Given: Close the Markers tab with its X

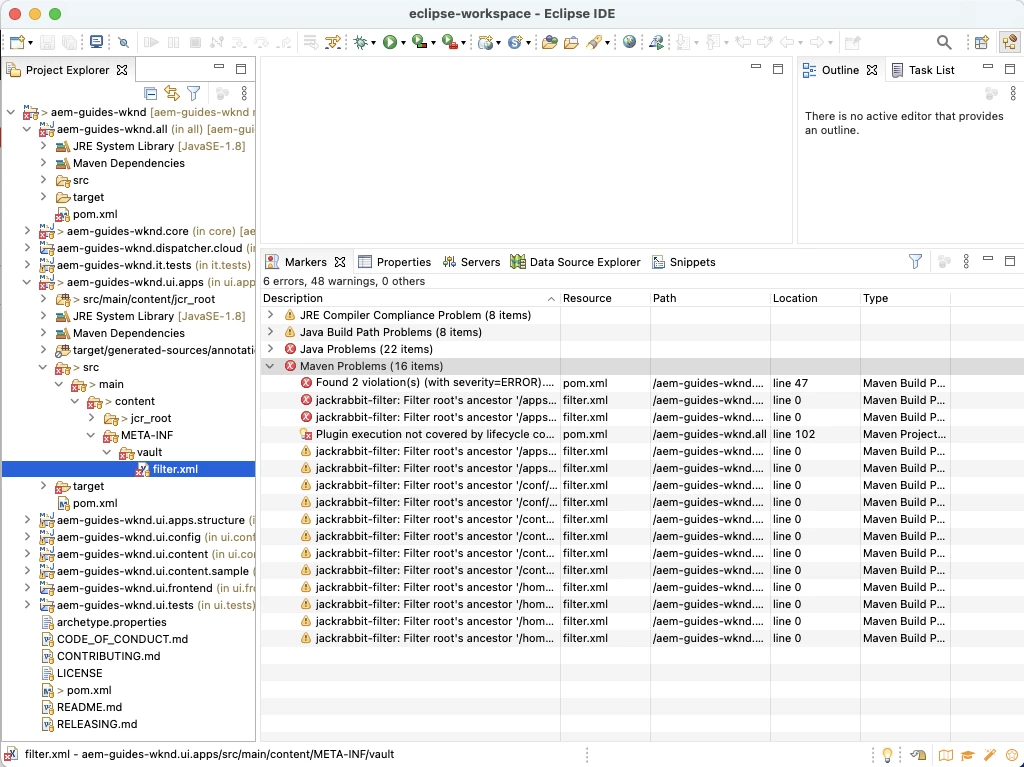Looking at the screenshot, I should [340, 262].
